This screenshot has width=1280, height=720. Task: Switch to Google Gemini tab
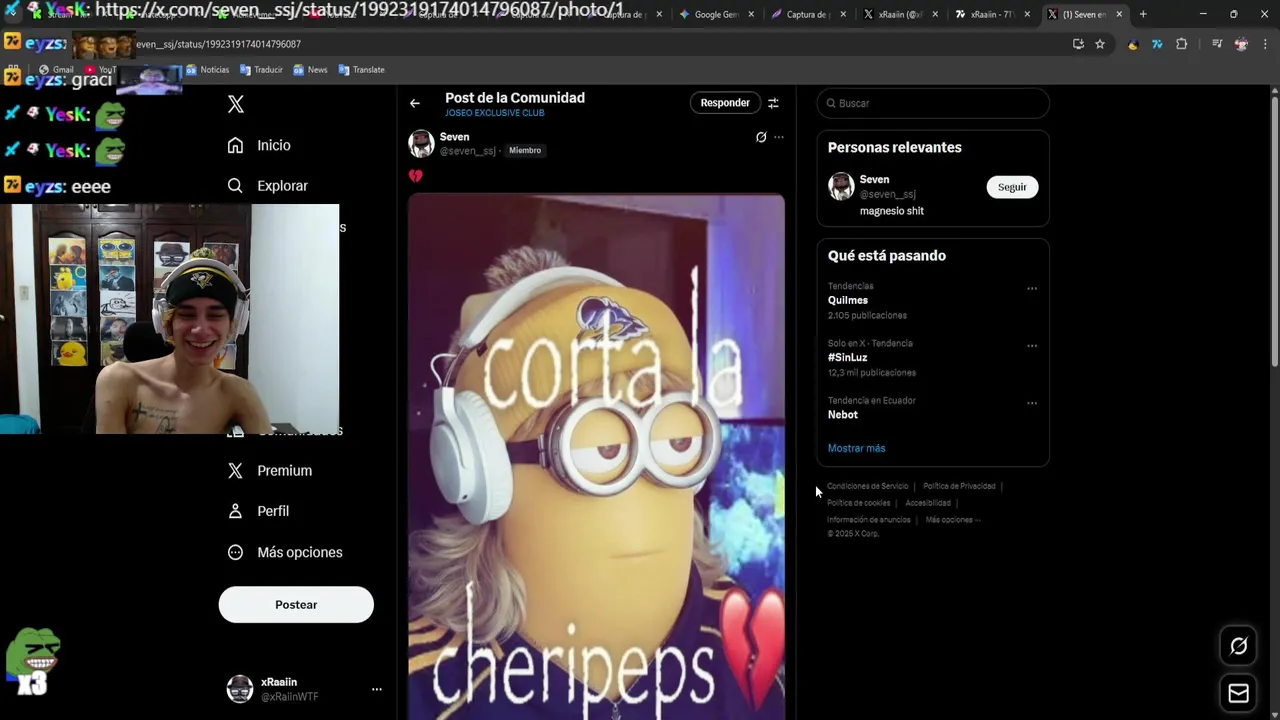pyautogui.click(x=717, y=14)
